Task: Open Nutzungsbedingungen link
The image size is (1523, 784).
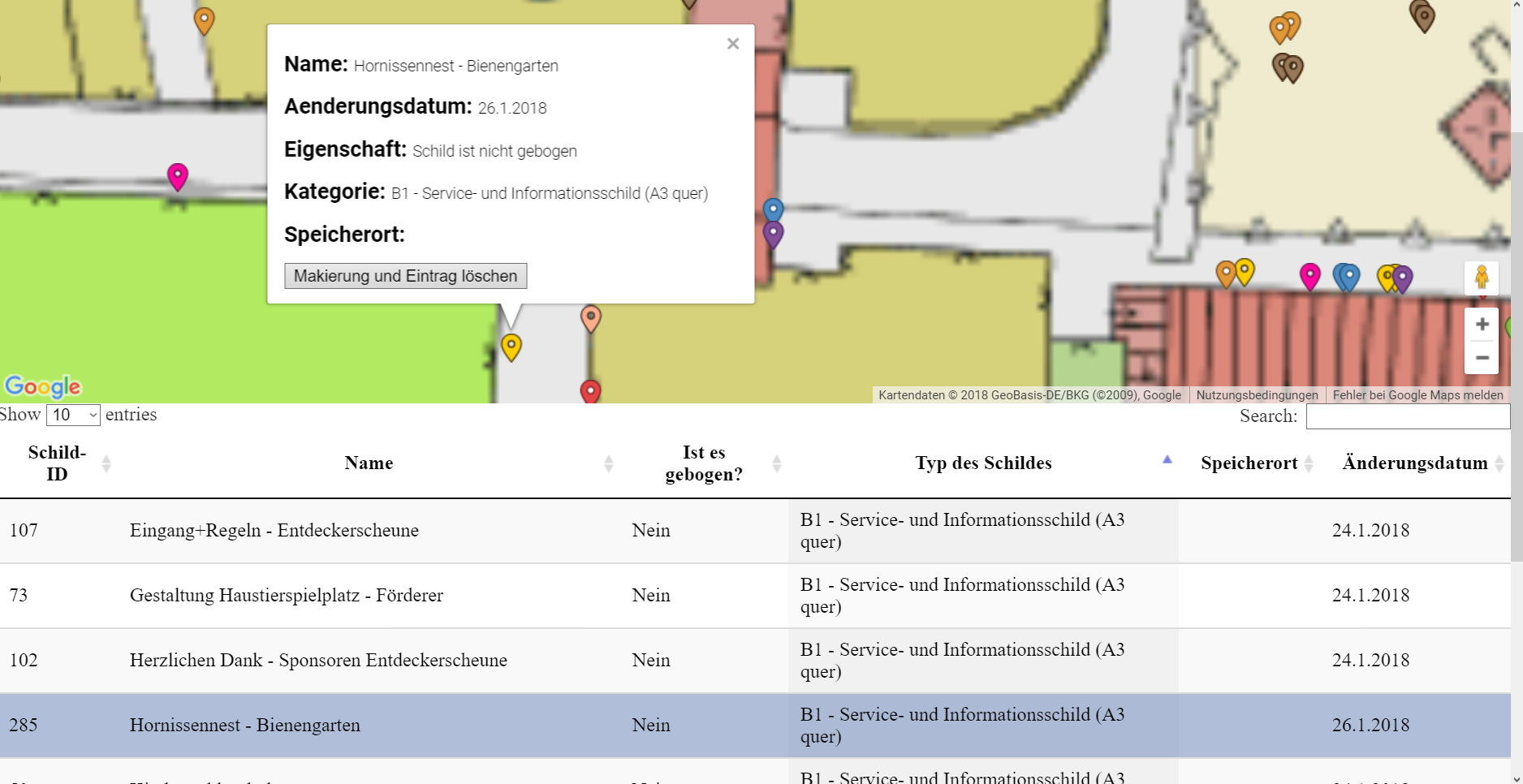Action: tap(1257, 395)
